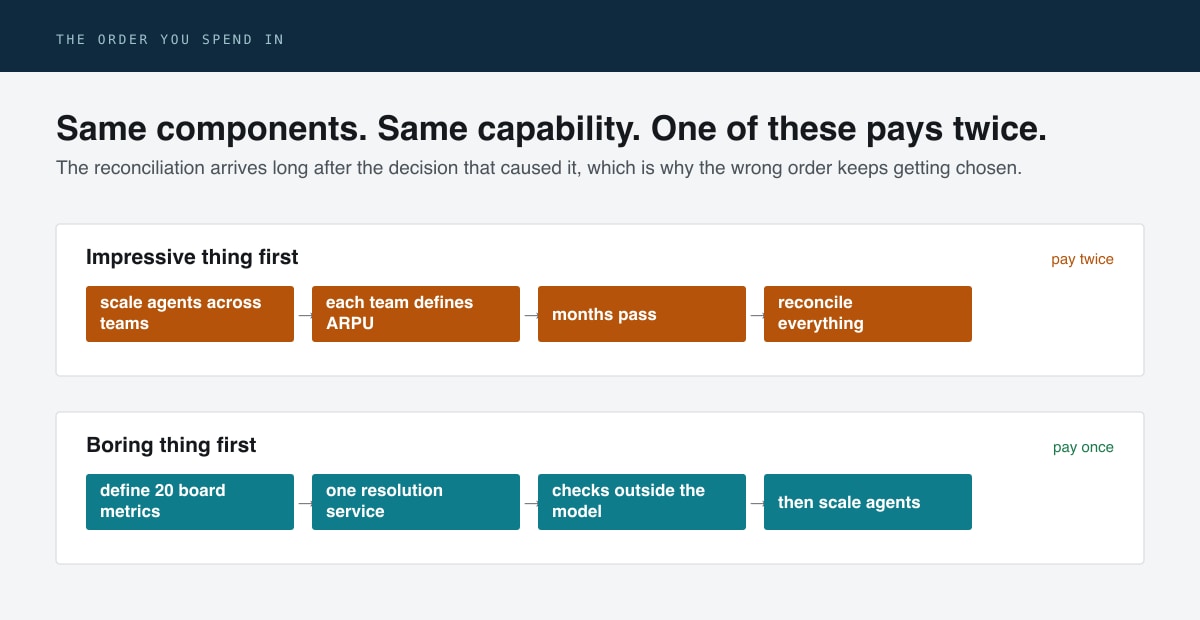
Task: Click the orange 'pay twice' label
Action: point(1082,259)
